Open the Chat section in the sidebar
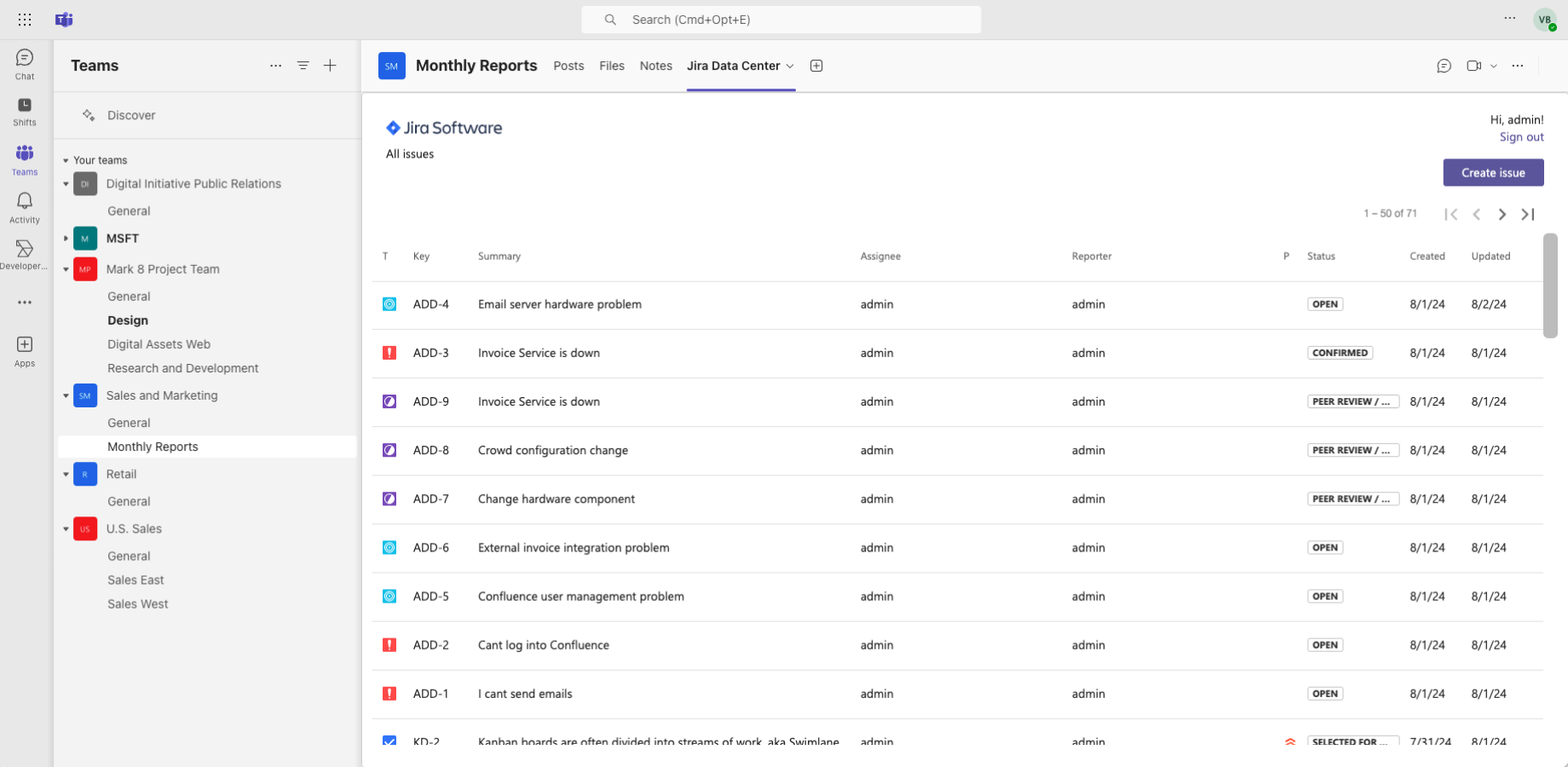Image resolution: width=1568 pixels, height=767 pixels. (25, 65)
